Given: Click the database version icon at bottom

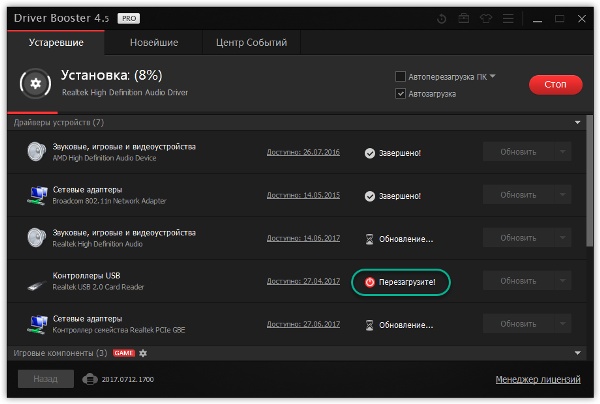Looking at the screenshot, I should click(x=90, y=379).
